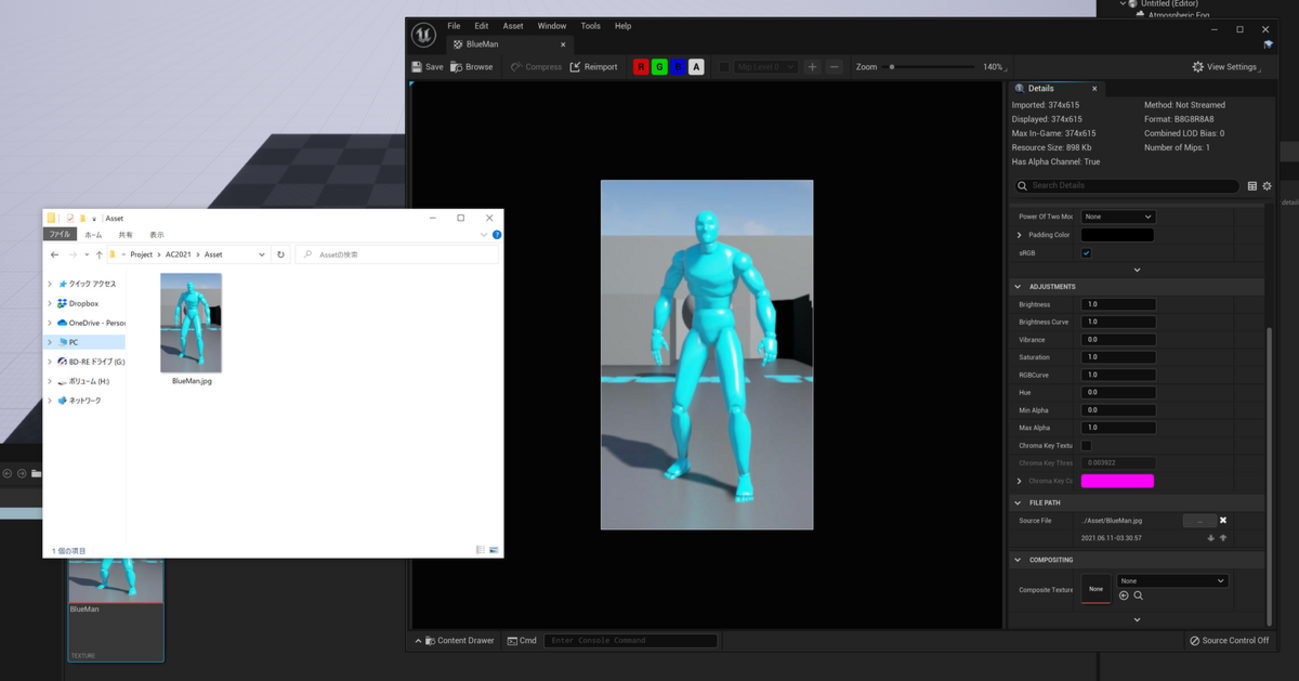
Task: Collapse the Adjustments section
Action: [1018, 287]
